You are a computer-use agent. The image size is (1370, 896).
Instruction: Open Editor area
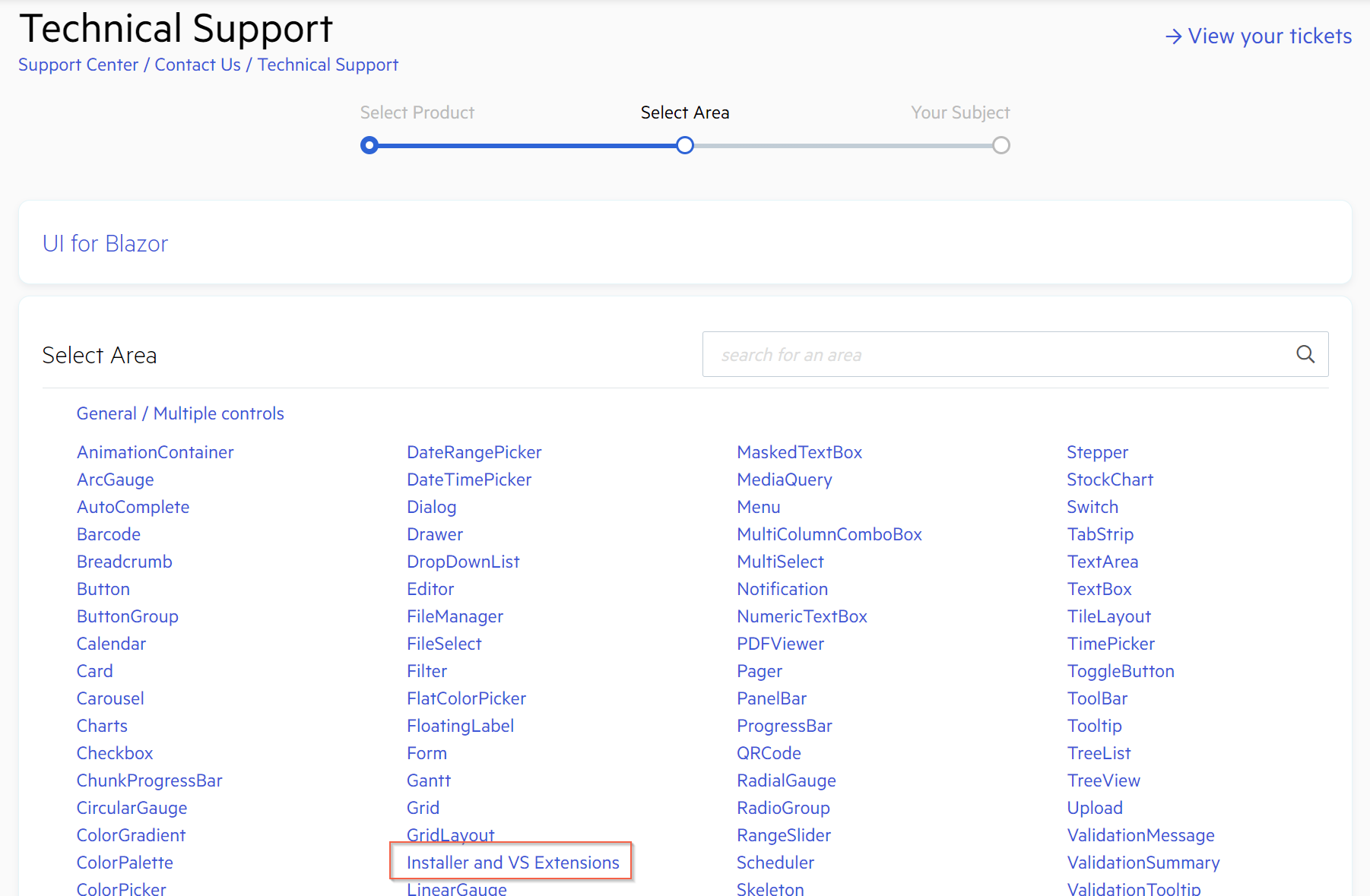[430, 589]
